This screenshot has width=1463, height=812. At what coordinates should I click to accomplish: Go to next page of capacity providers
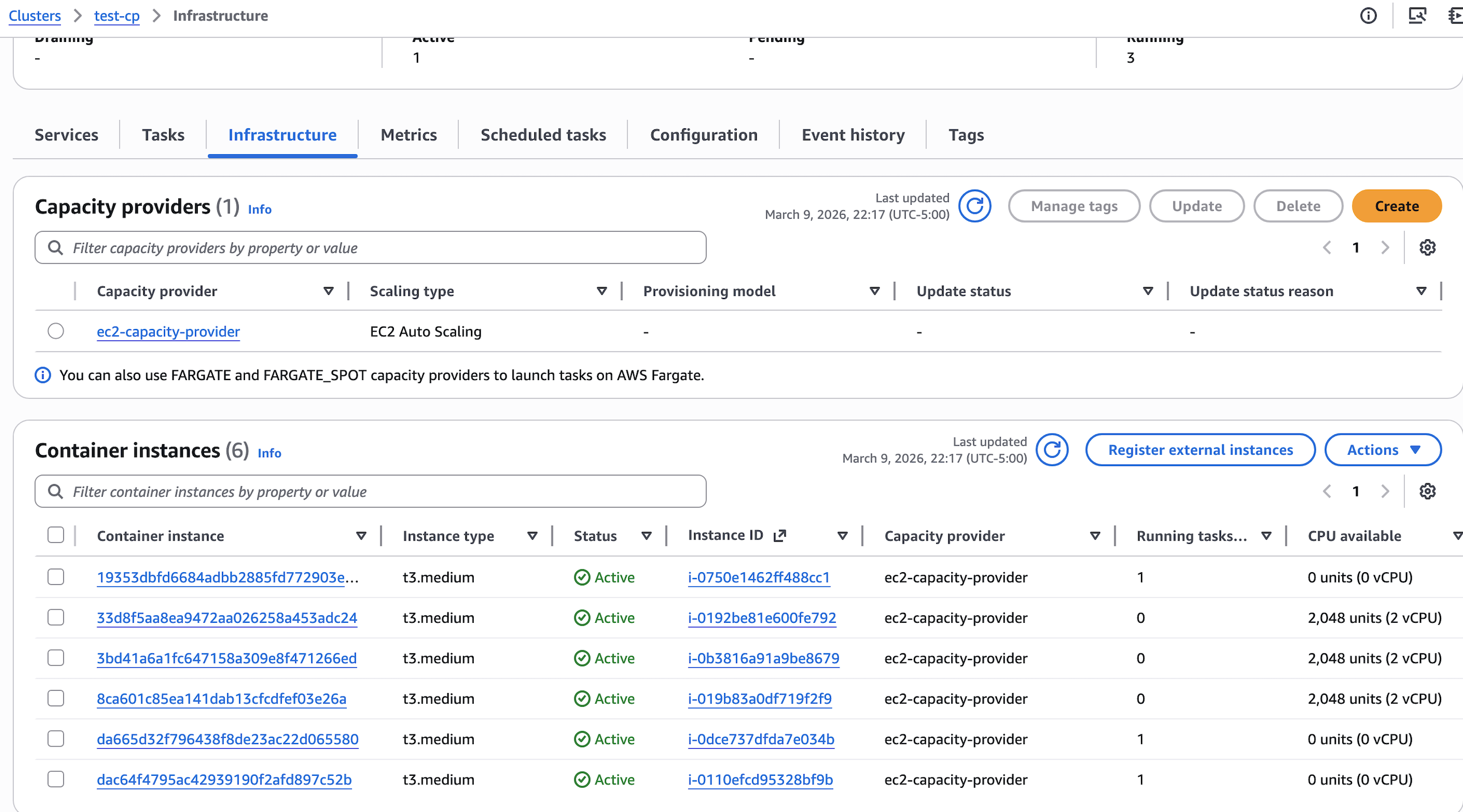pos(1385,248)
